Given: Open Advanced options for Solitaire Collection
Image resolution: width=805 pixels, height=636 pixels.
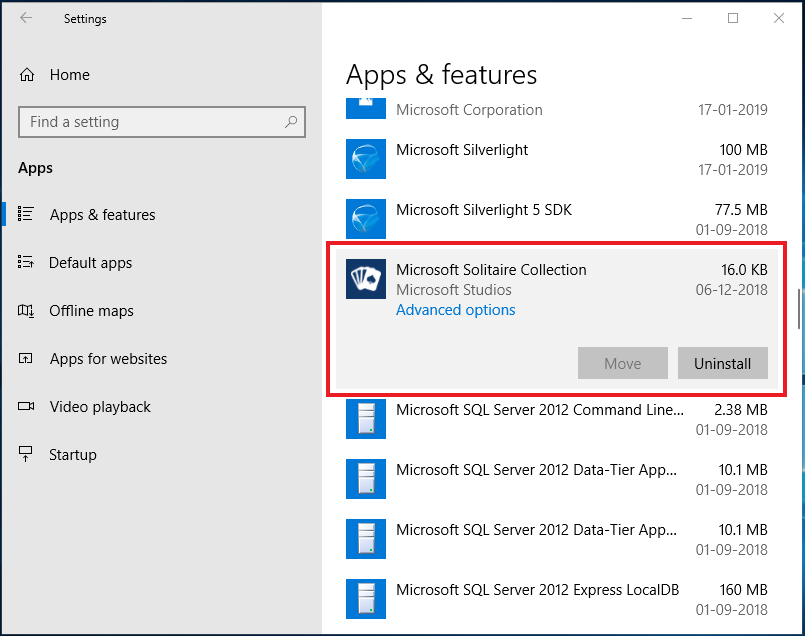Looking at the screenshot, I should [455, 310].
